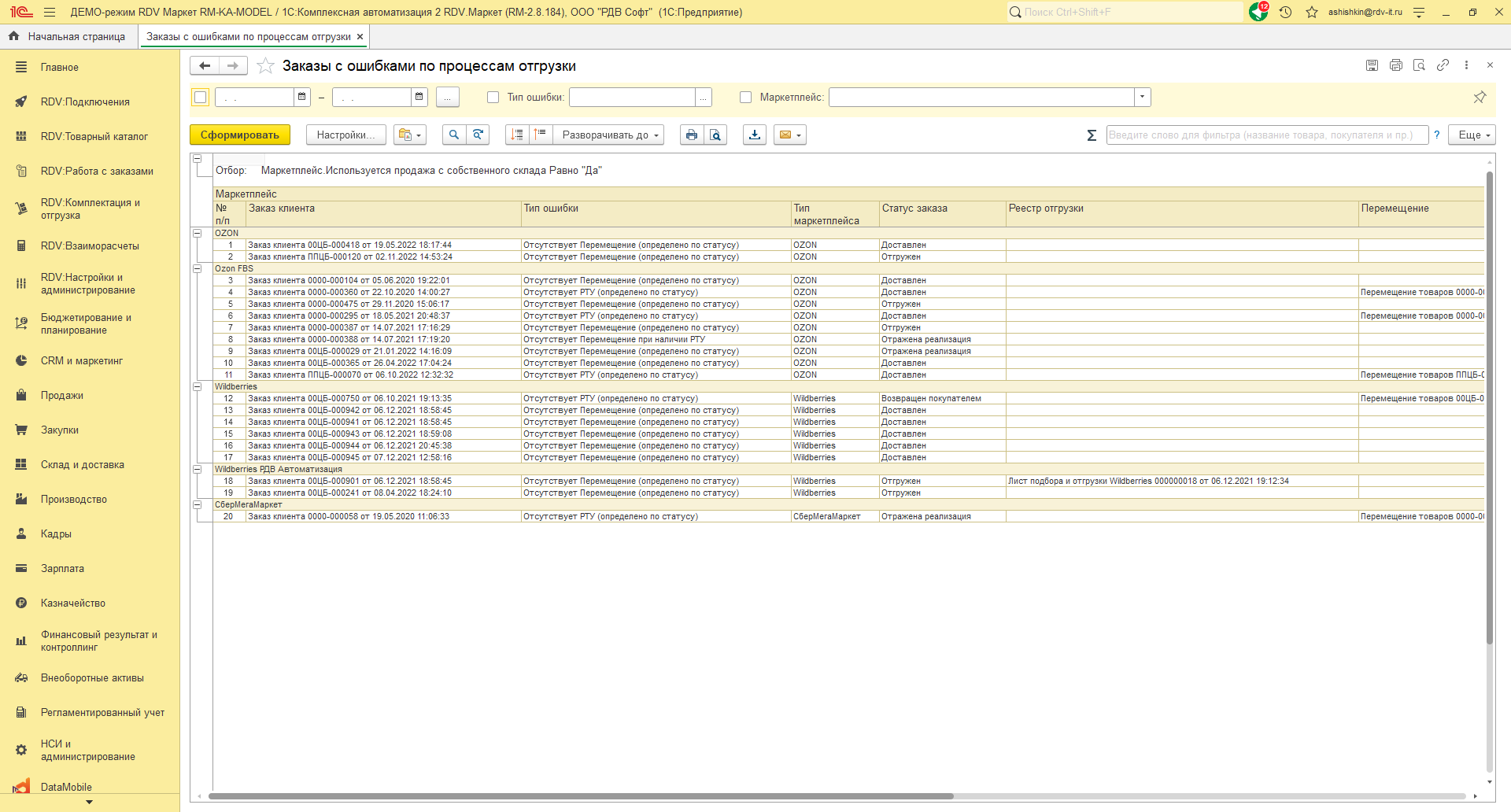Open RDV:Работа с заказами section
The height and width of the screenshot is (812, 1511).
tap(97, 171)
